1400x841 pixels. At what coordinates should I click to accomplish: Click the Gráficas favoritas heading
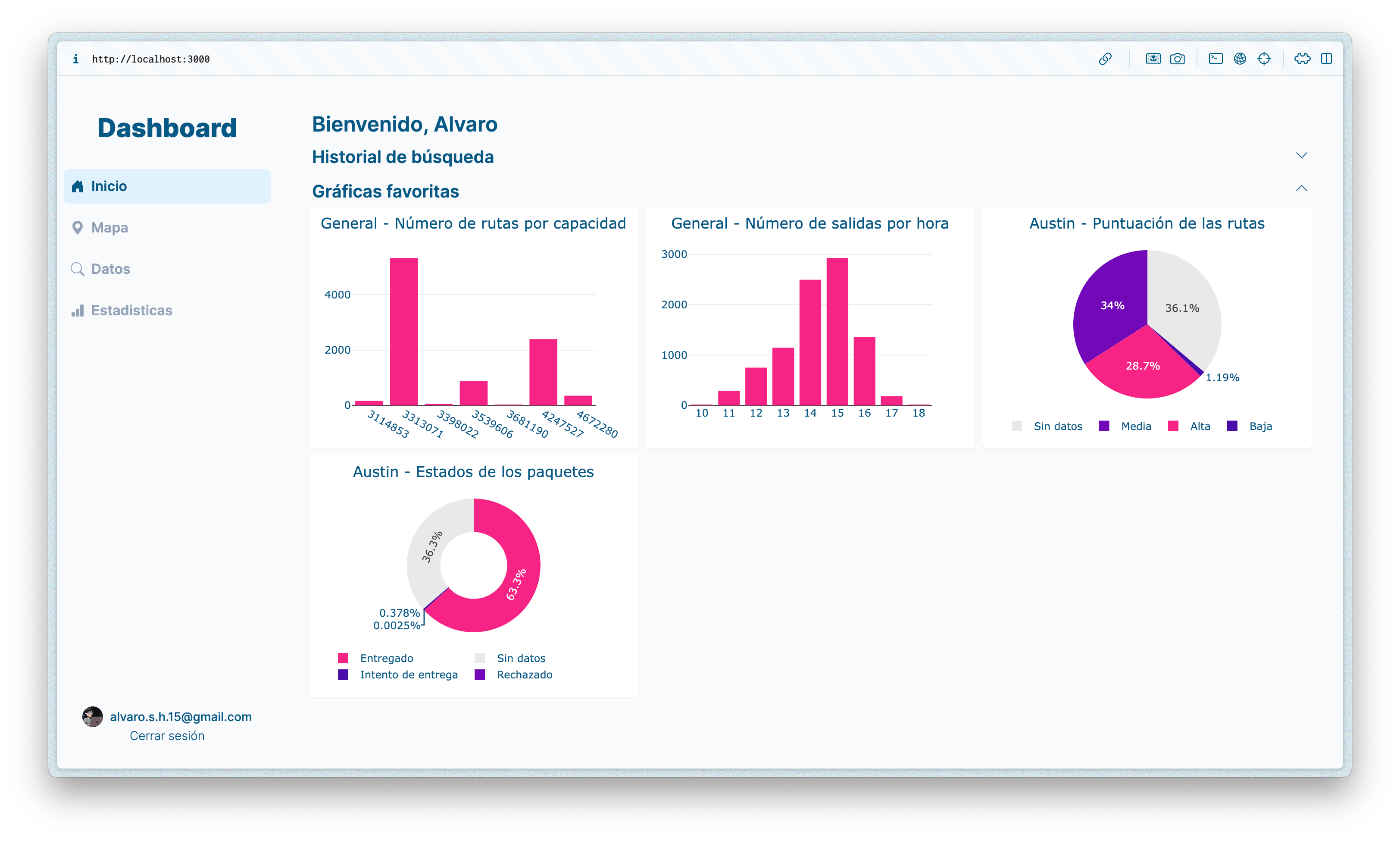coord(385,191)
